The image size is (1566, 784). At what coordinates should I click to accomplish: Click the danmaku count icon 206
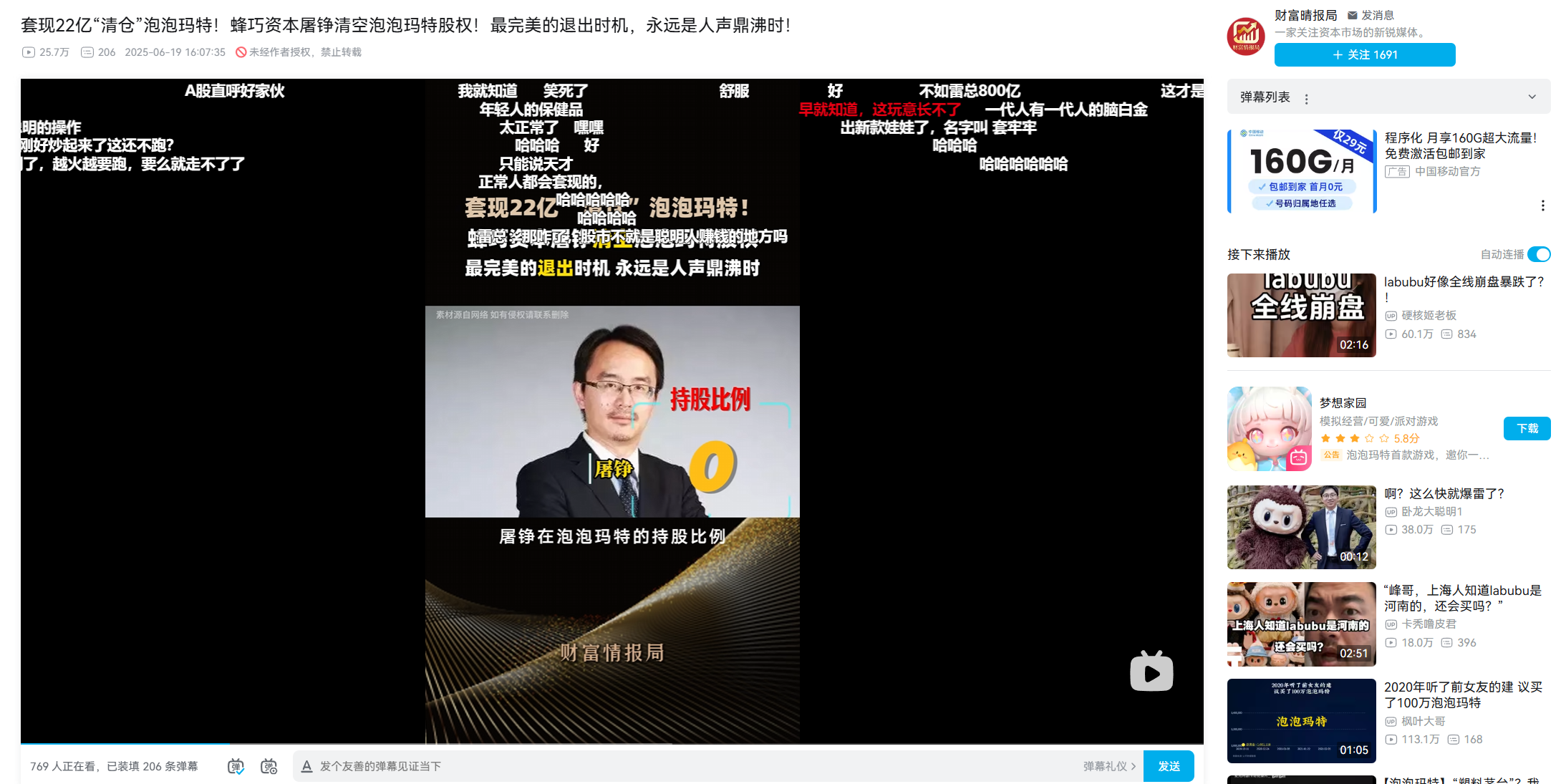click(87, 52)
